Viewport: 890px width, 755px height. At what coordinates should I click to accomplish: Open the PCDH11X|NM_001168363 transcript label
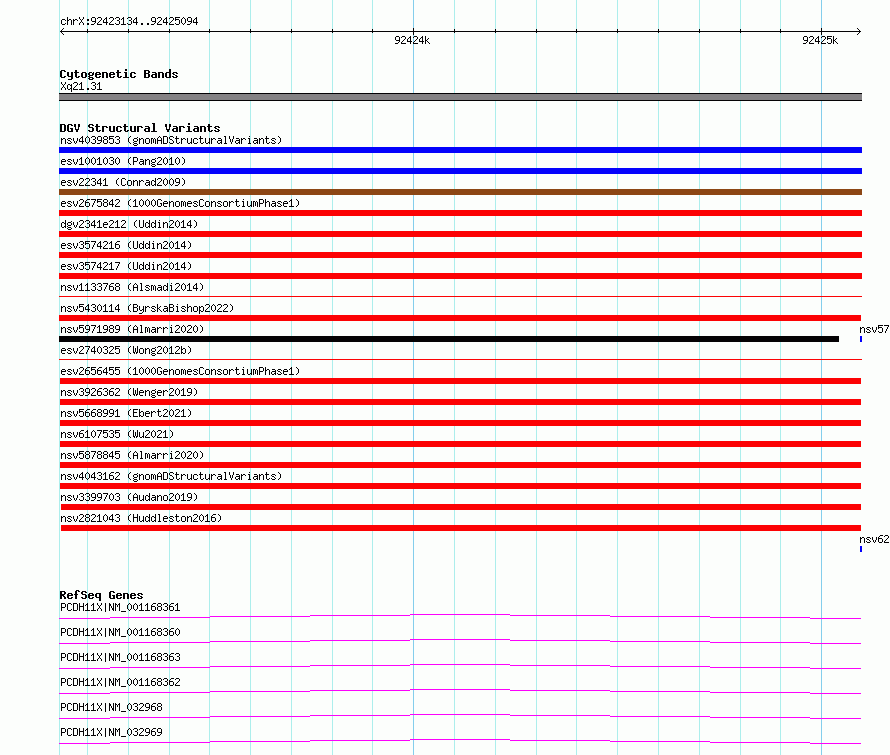[x=120, y=657]
